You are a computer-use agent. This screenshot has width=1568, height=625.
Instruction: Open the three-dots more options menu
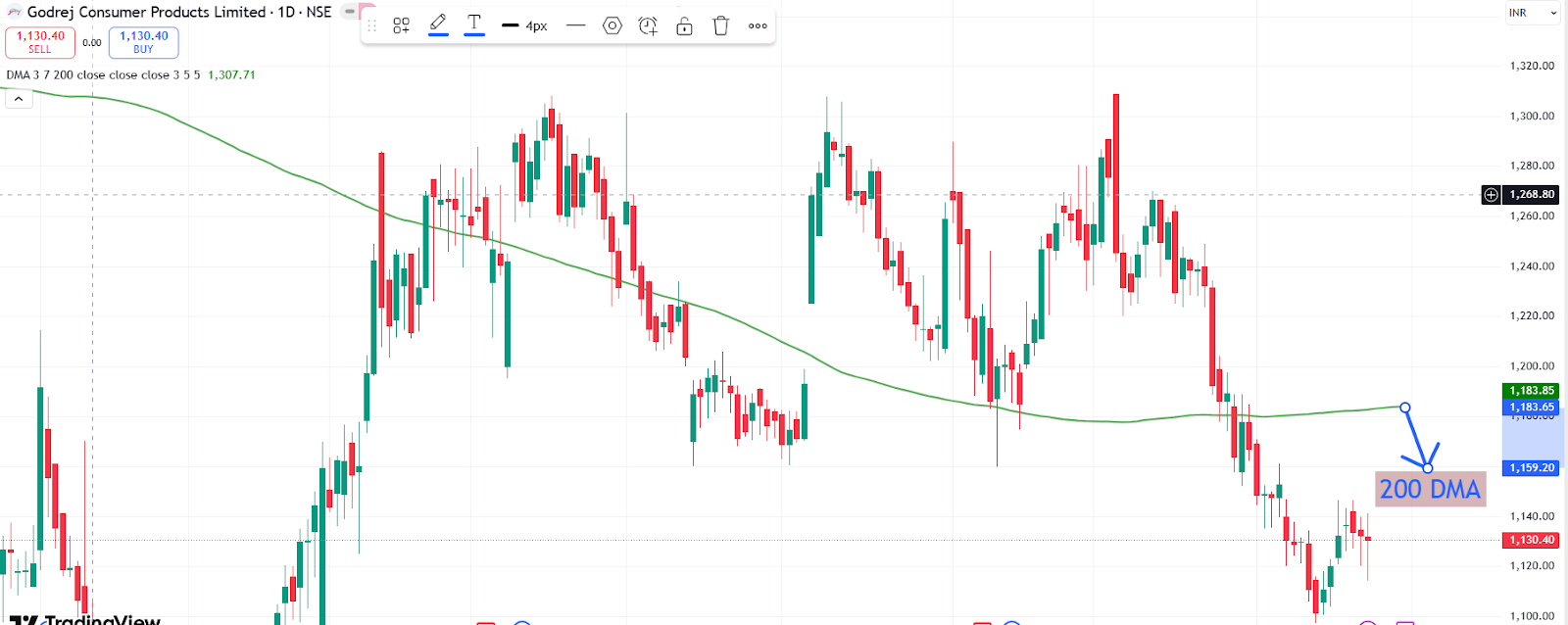pyautogui.click(x=758, y=26)
